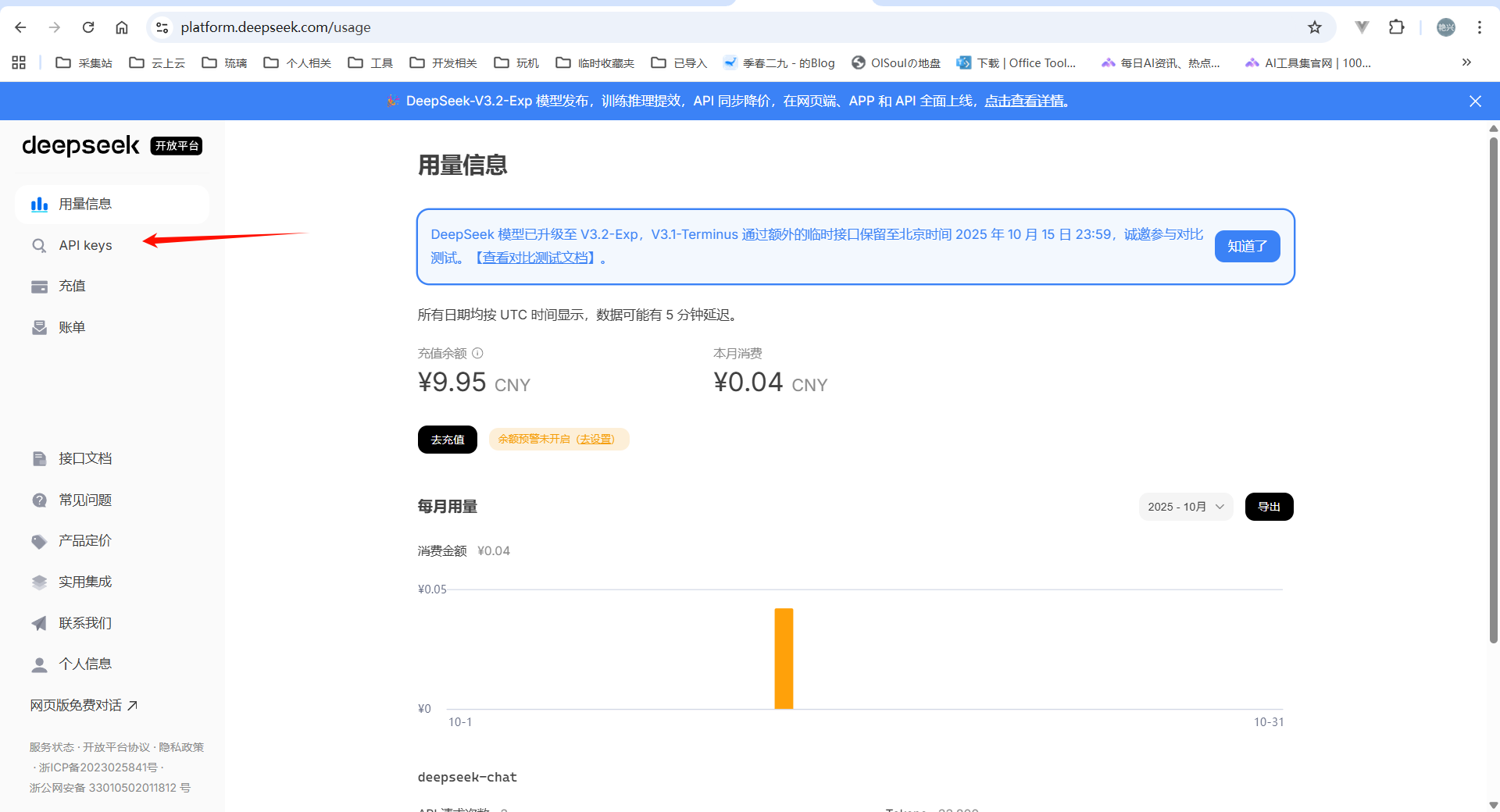Click the 接口文档 document icon
Image resolution: width=1500 pixels, height=812 pixels.
coord(39,459)
